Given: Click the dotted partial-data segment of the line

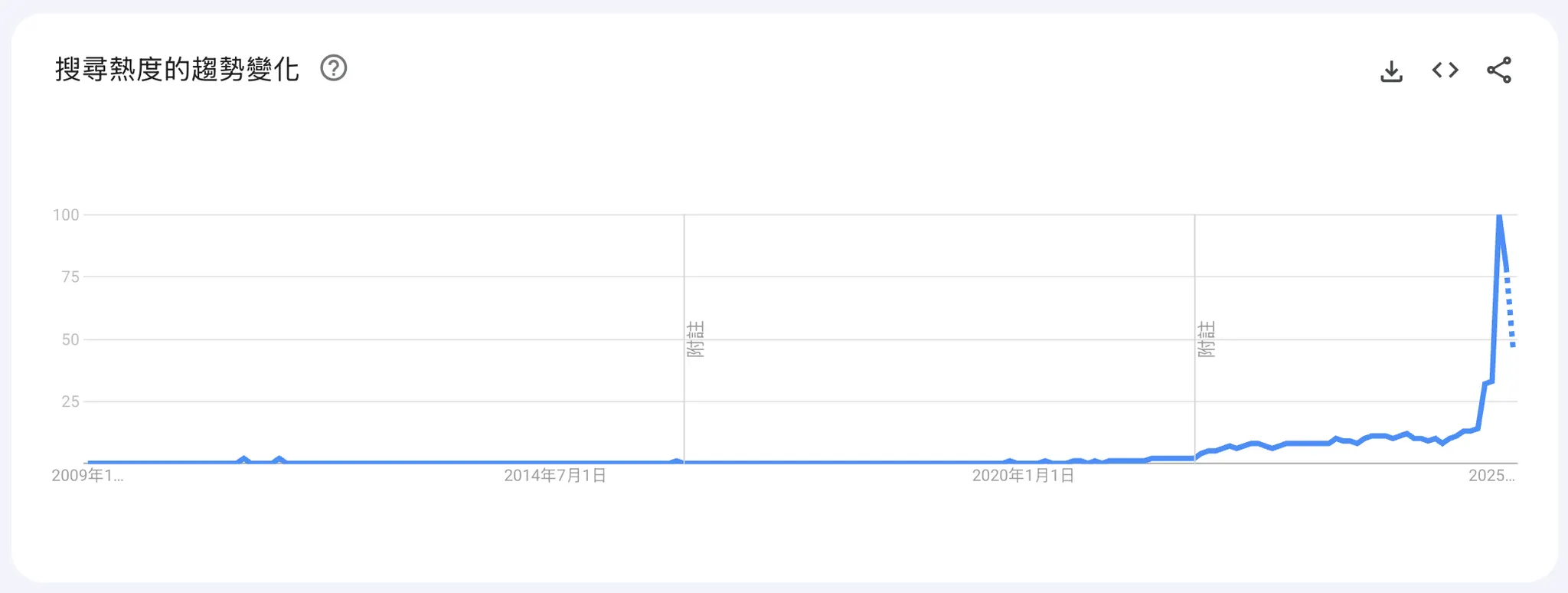Looking at the screenshot, I should tap(1510, 310).
